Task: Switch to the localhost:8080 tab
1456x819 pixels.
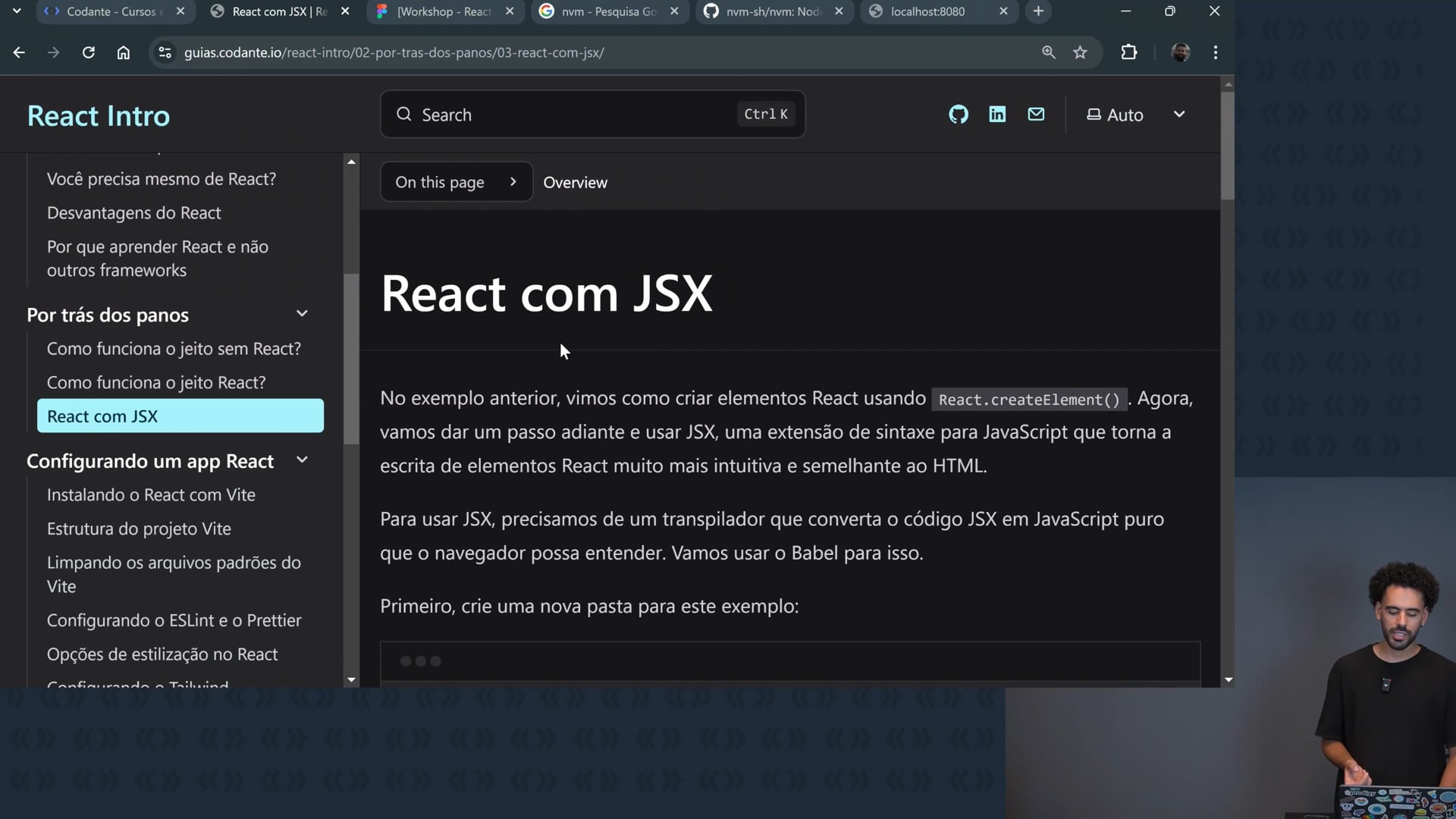Action: (927, 11)
